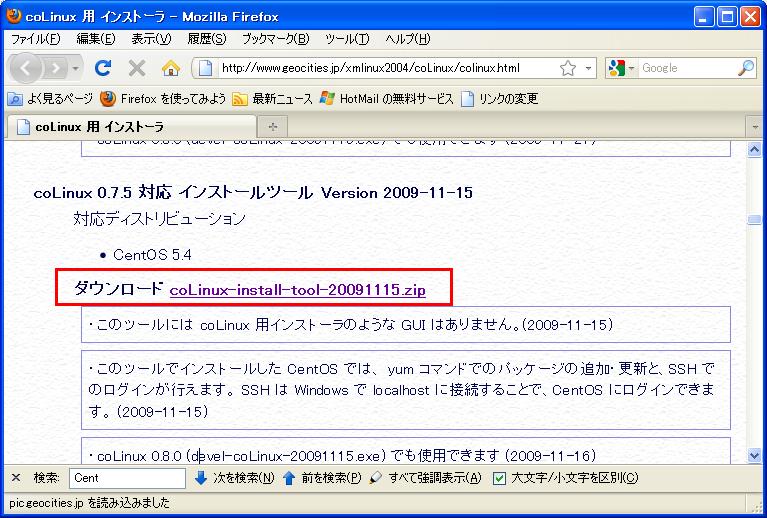Open the Google search engine selector

tap(622, 68)
